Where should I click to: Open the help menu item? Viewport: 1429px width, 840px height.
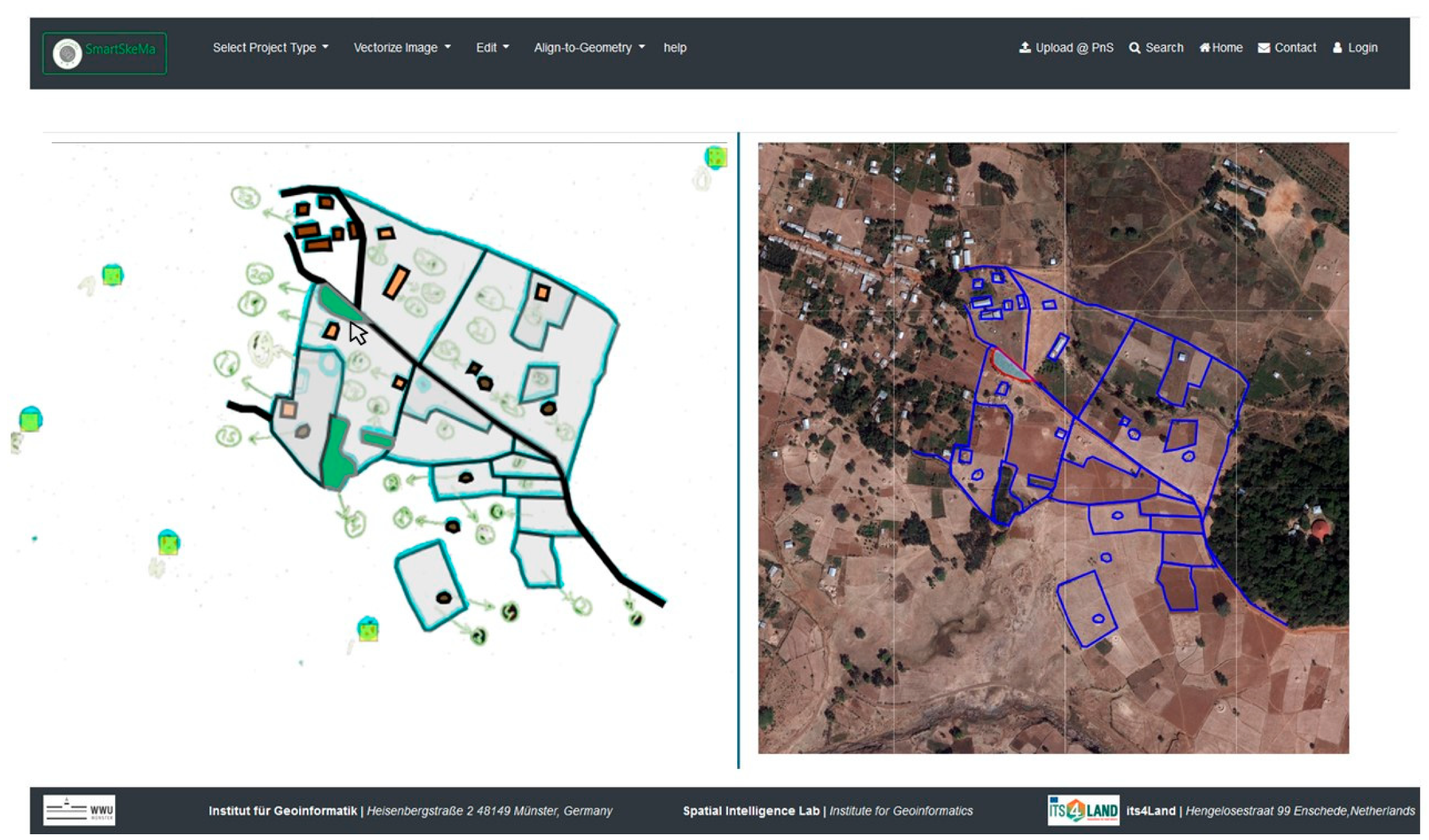click(674, 48)
